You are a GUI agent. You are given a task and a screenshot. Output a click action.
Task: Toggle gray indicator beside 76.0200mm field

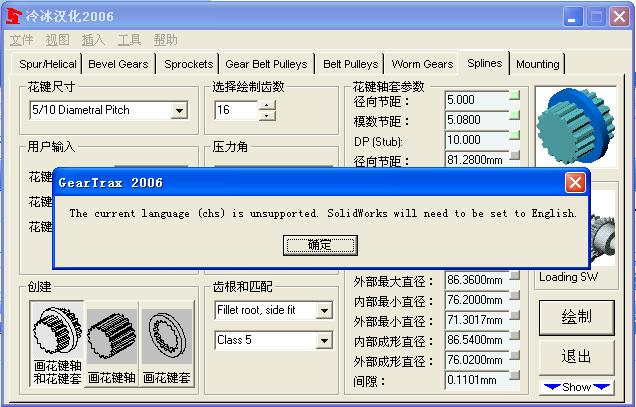(x=515, y=355)
